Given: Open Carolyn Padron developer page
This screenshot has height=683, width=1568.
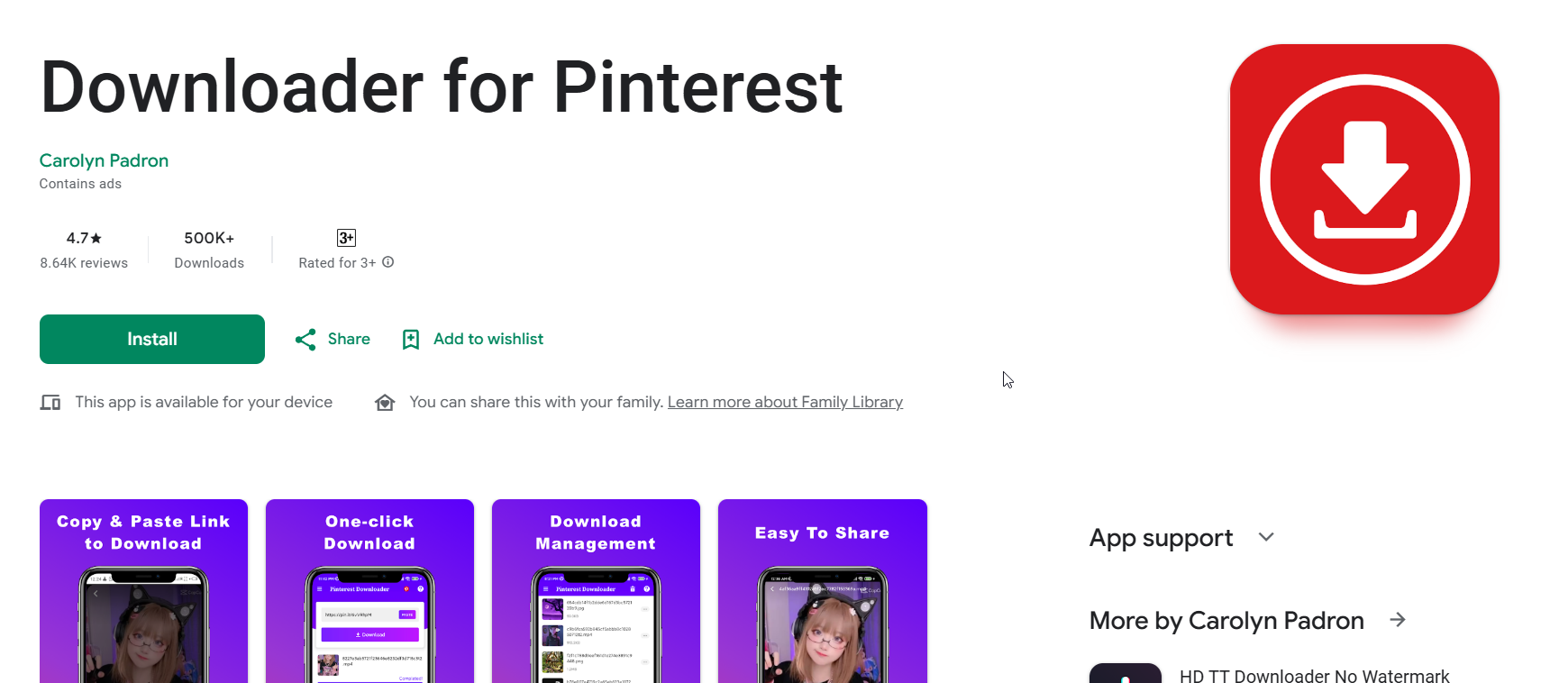Looking at the screenshot, I should click(x=104, y=160).
